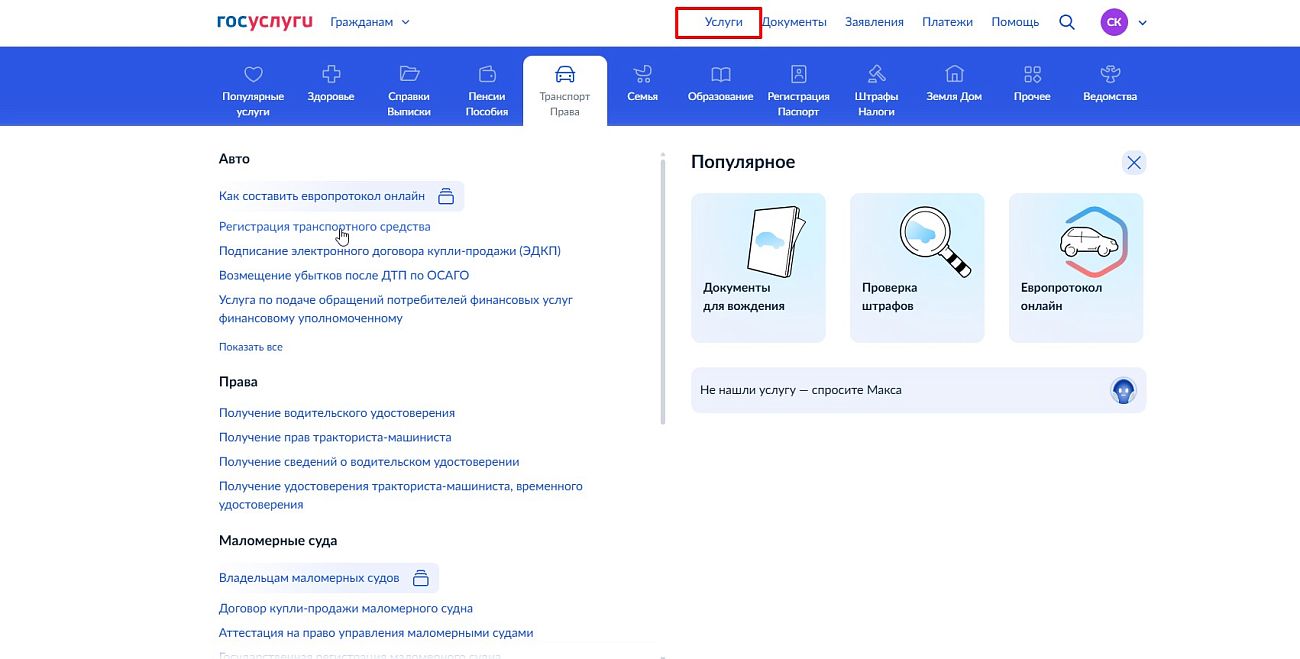Open the Family stroller icon
1300x659 pixels.
643,74
